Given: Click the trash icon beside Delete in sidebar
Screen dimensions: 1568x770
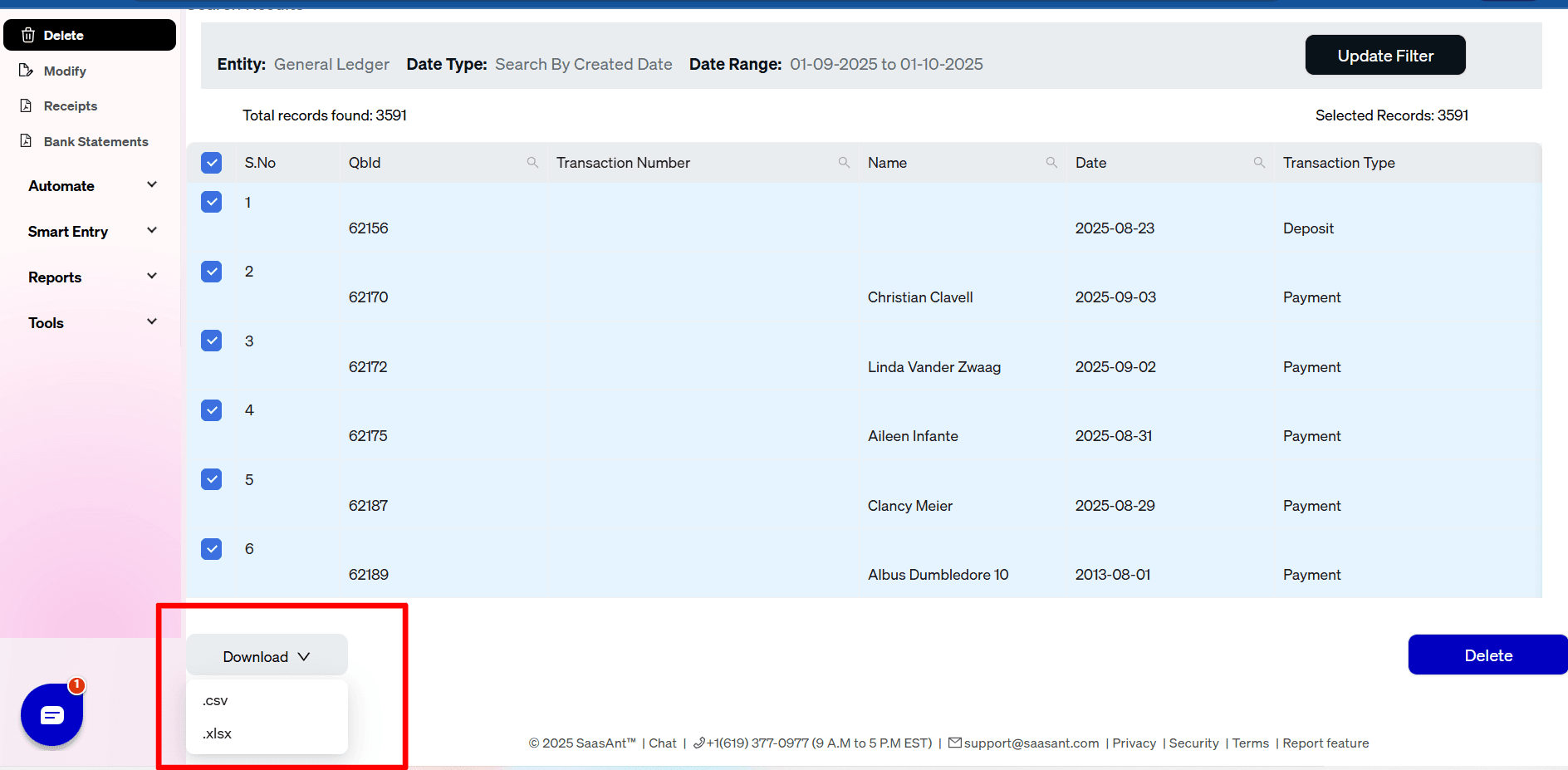Looking at the screenshot, I should click(28, 35).
